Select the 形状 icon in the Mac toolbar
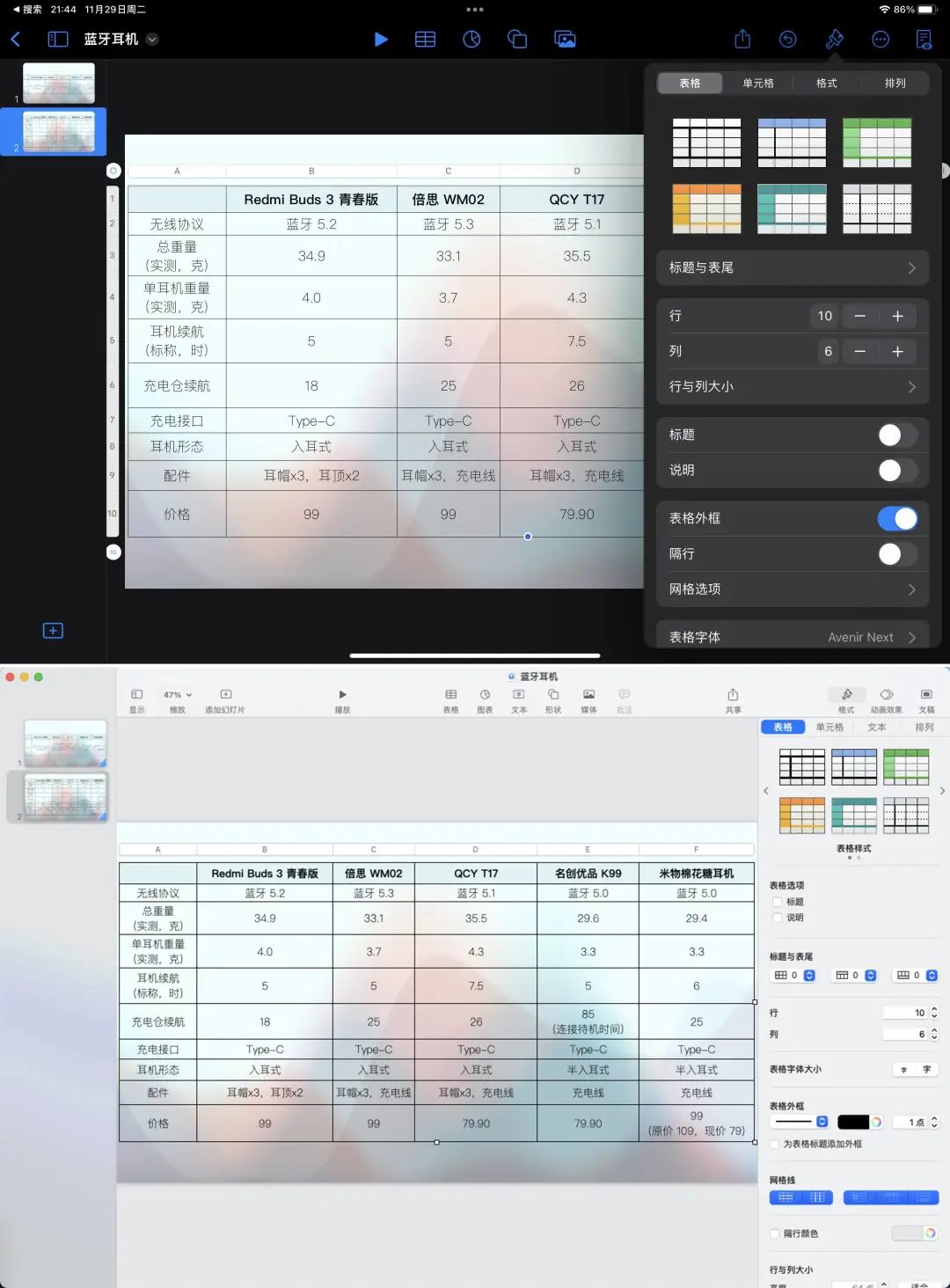Image resolution: width=950 pixels, height=1288 pixels. click(553, 697)
